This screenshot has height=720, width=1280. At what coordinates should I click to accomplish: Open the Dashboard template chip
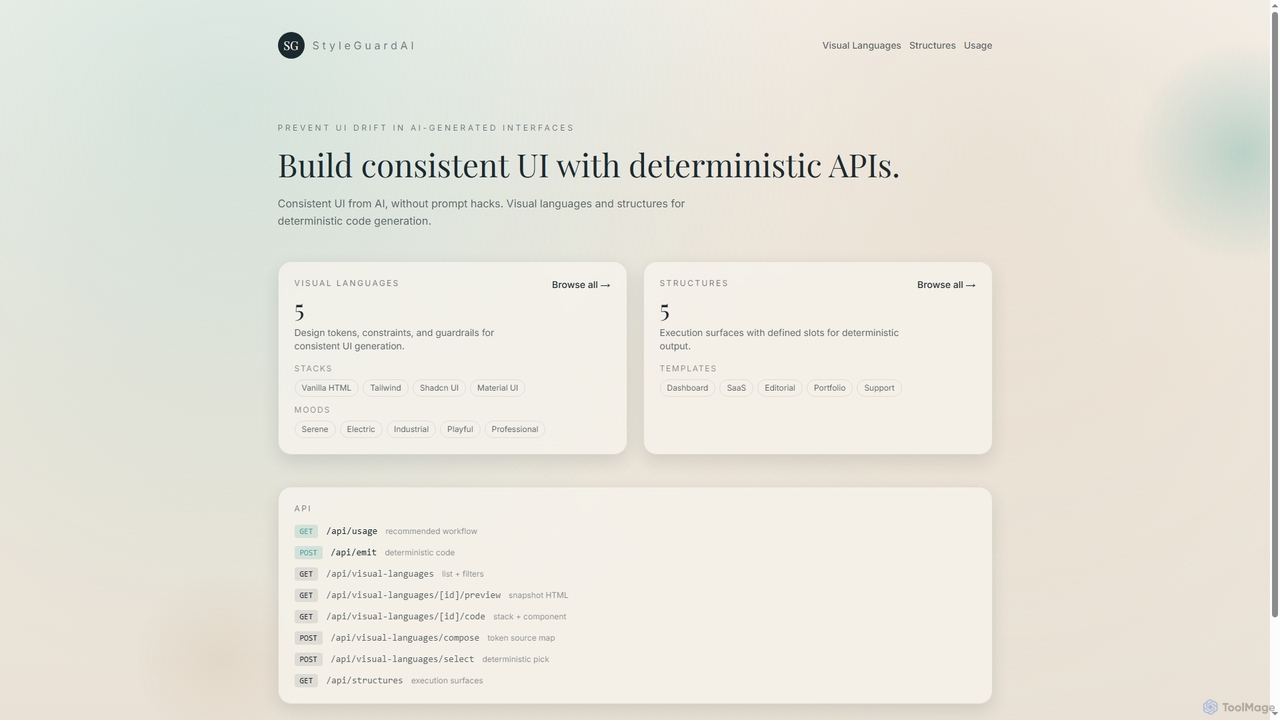(687, 388)
